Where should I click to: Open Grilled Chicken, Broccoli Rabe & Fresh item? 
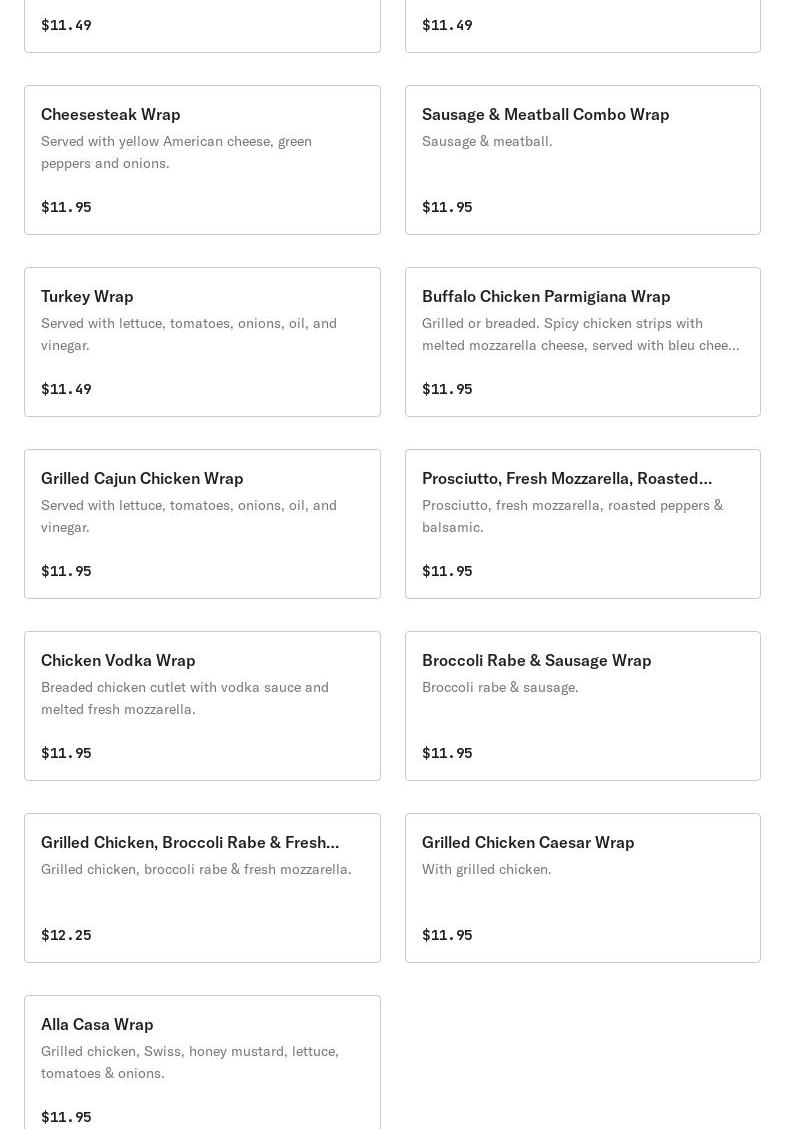202,889
